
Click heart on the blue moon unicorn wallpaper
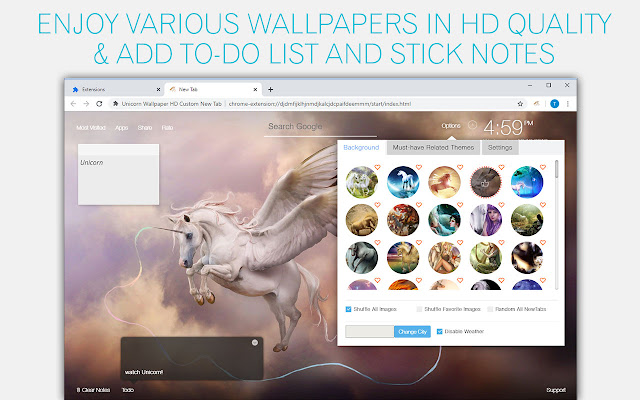pos(419,167)
